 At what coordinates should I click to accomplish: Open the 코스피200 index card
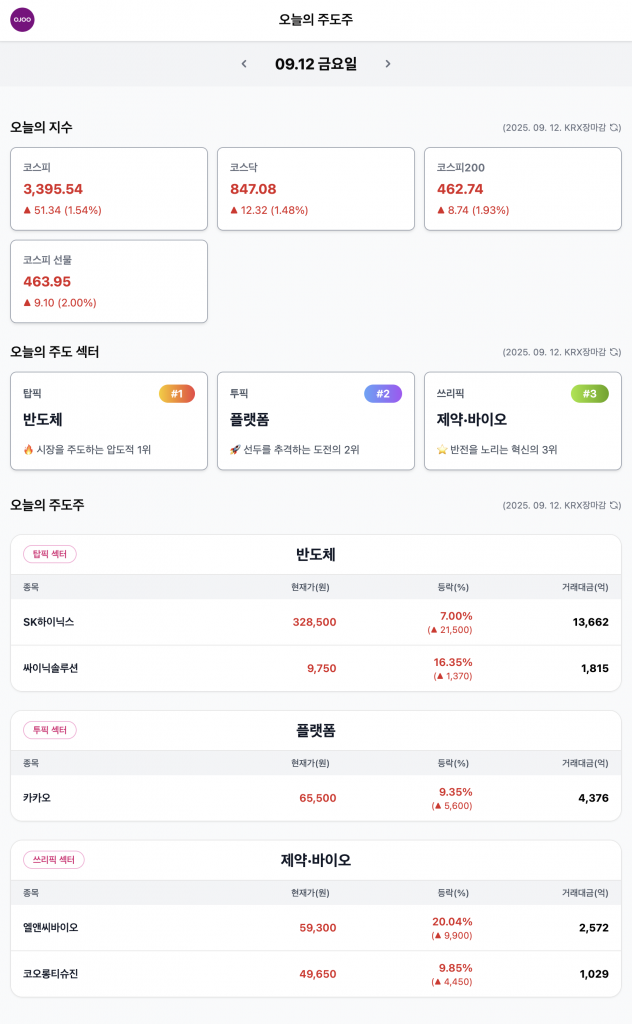(522, 189)
